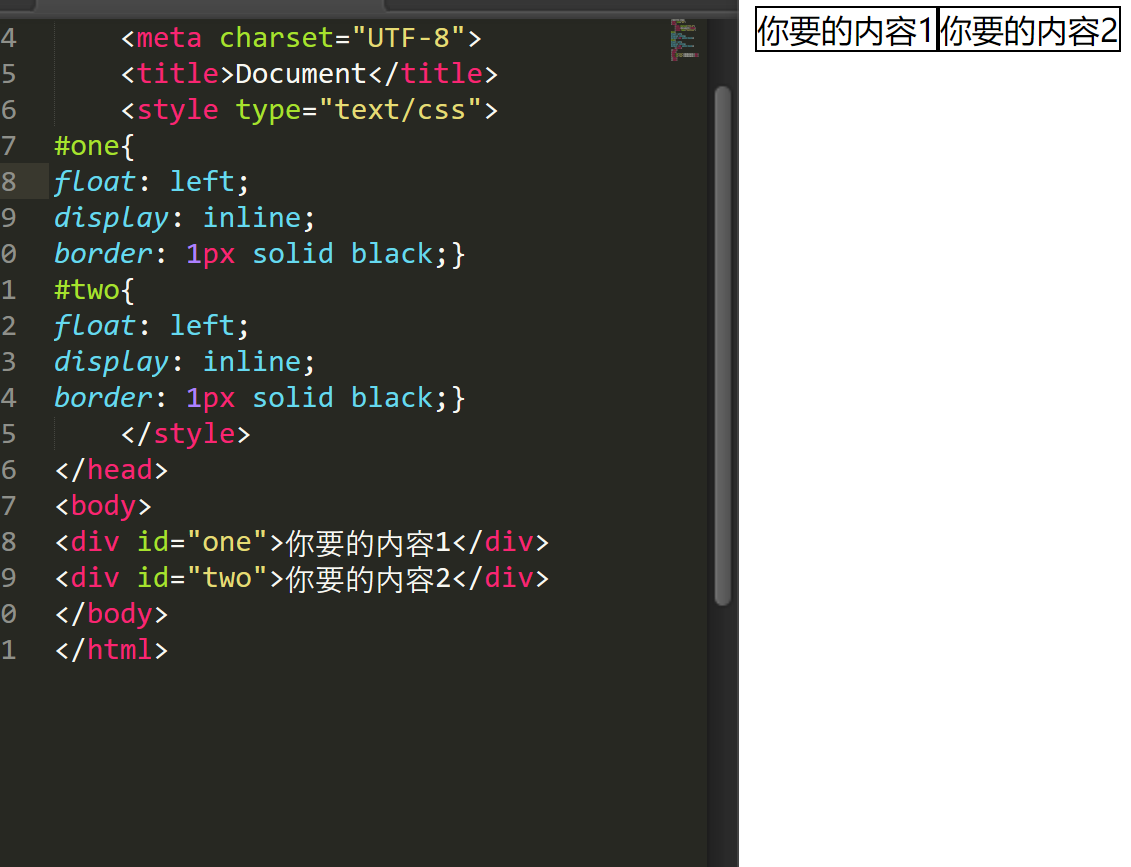
Task: Click the opening <body> tag
Action: 103,506
